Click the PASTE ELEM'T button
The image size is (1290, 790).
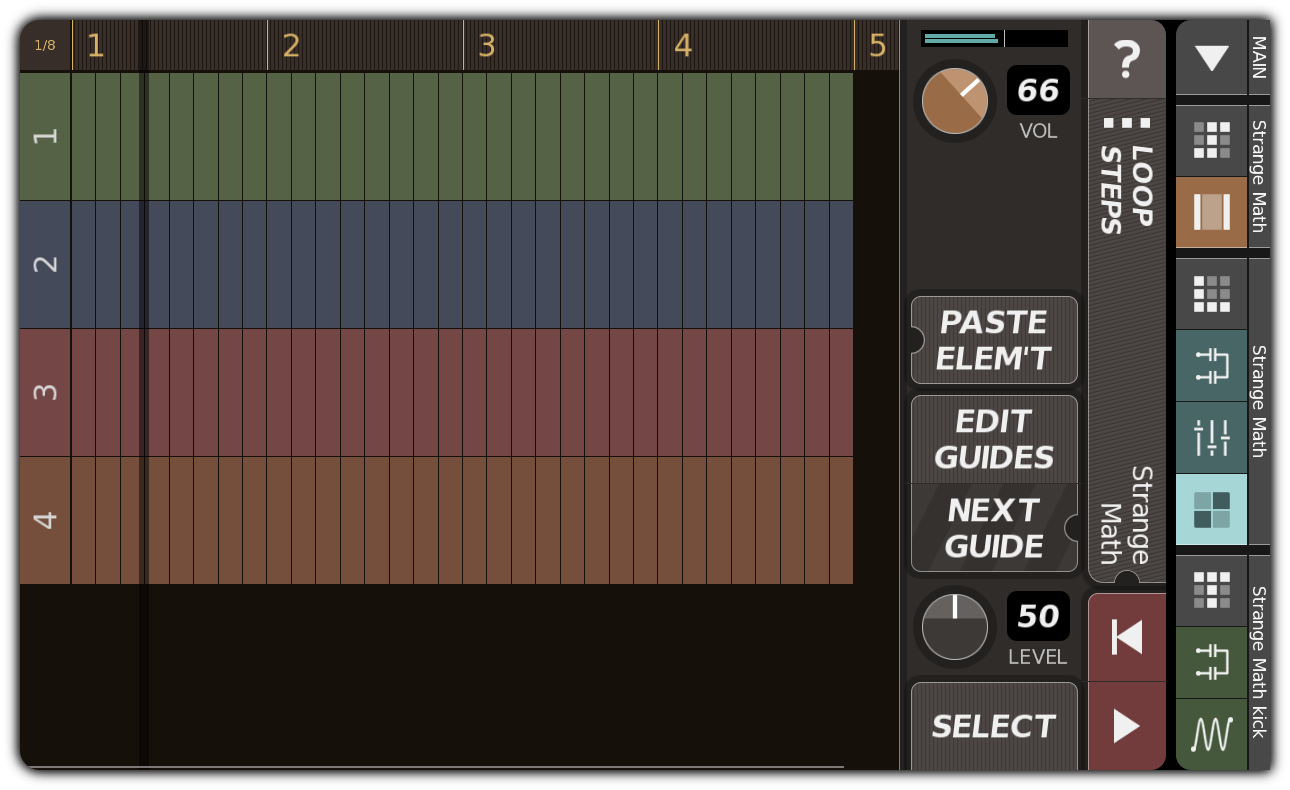993,340
